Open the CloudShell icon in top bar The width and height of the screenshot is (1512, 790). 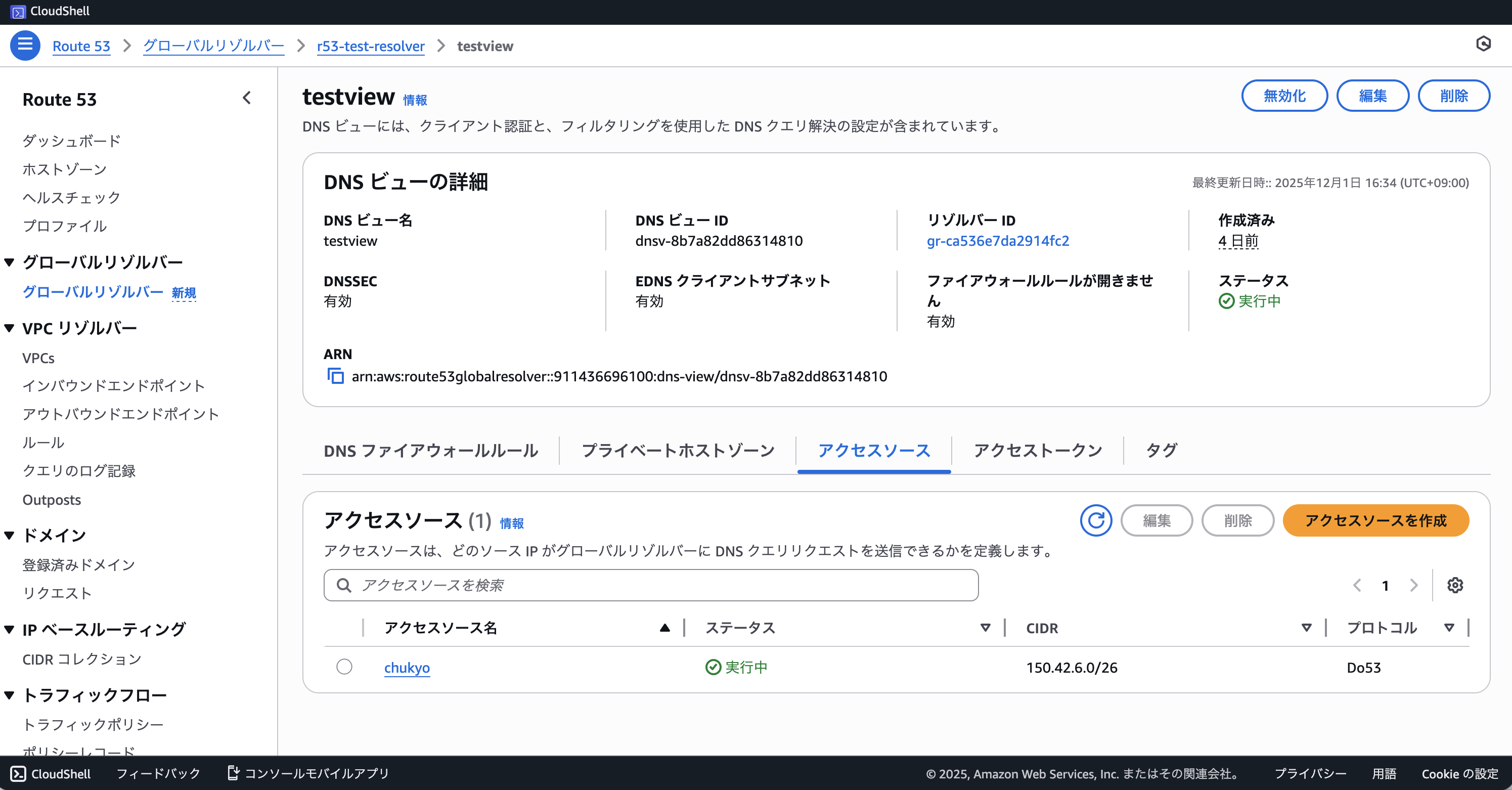[18, 11]
